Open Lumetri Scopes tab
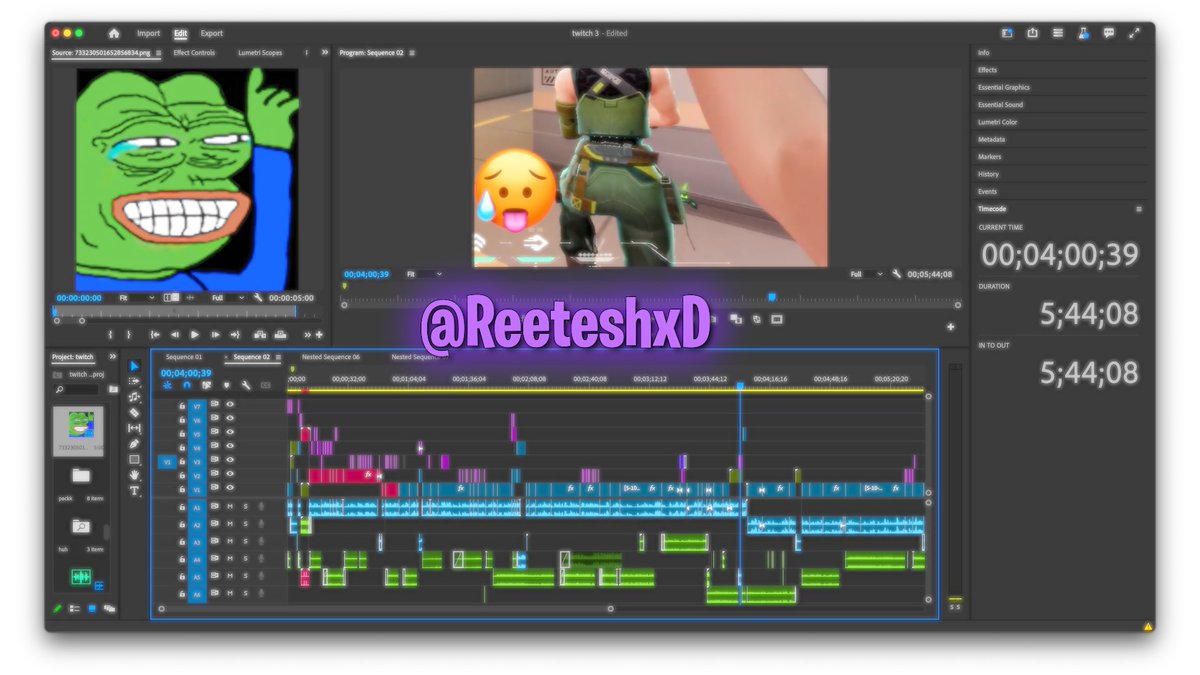 (x=260, y=53)
